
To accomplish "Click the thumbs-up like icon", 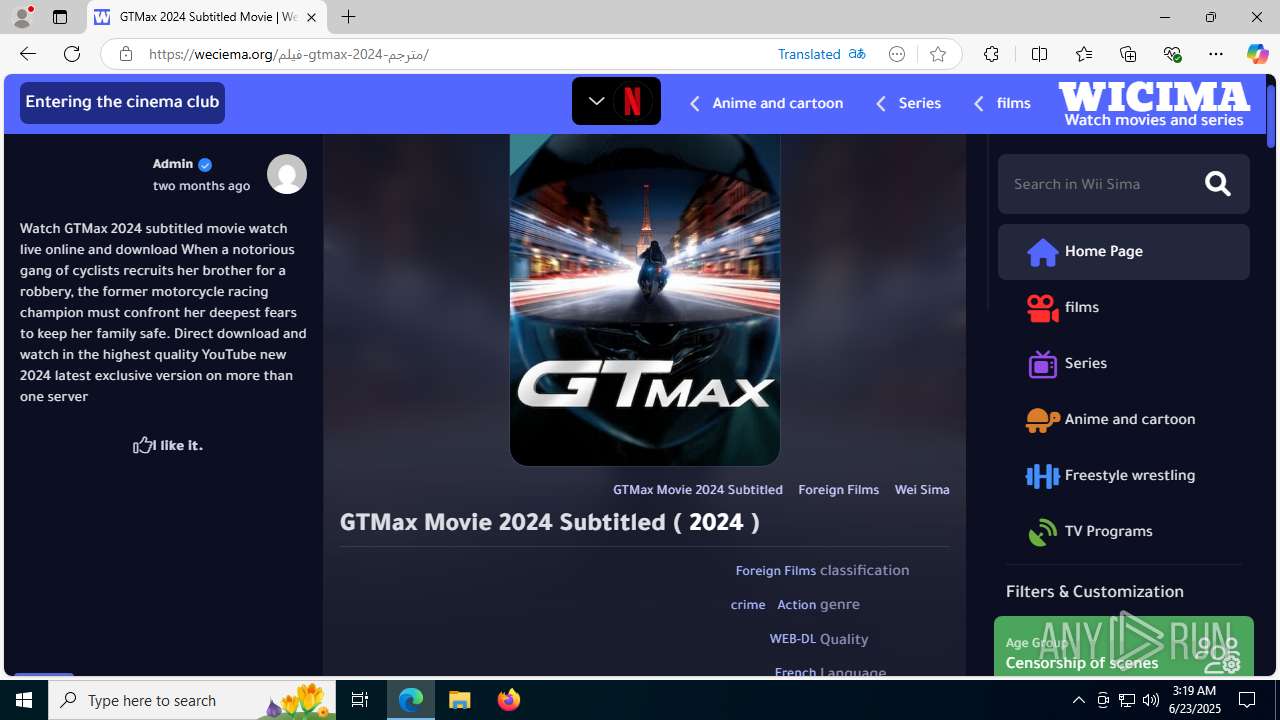I will 144,445.
